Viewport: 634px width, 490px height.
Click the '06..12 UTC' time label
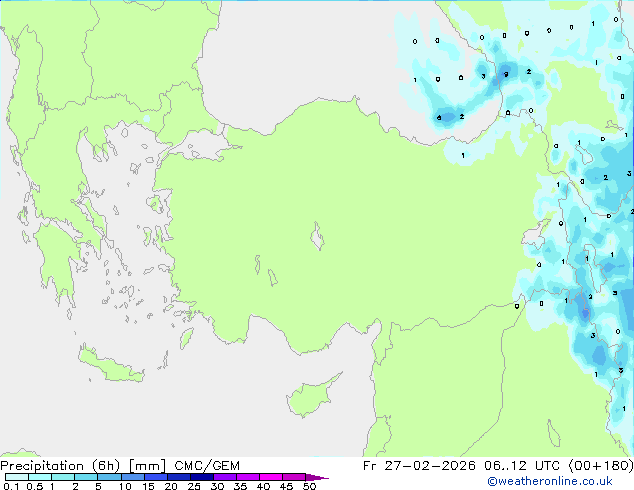click(x=522, y=465)
